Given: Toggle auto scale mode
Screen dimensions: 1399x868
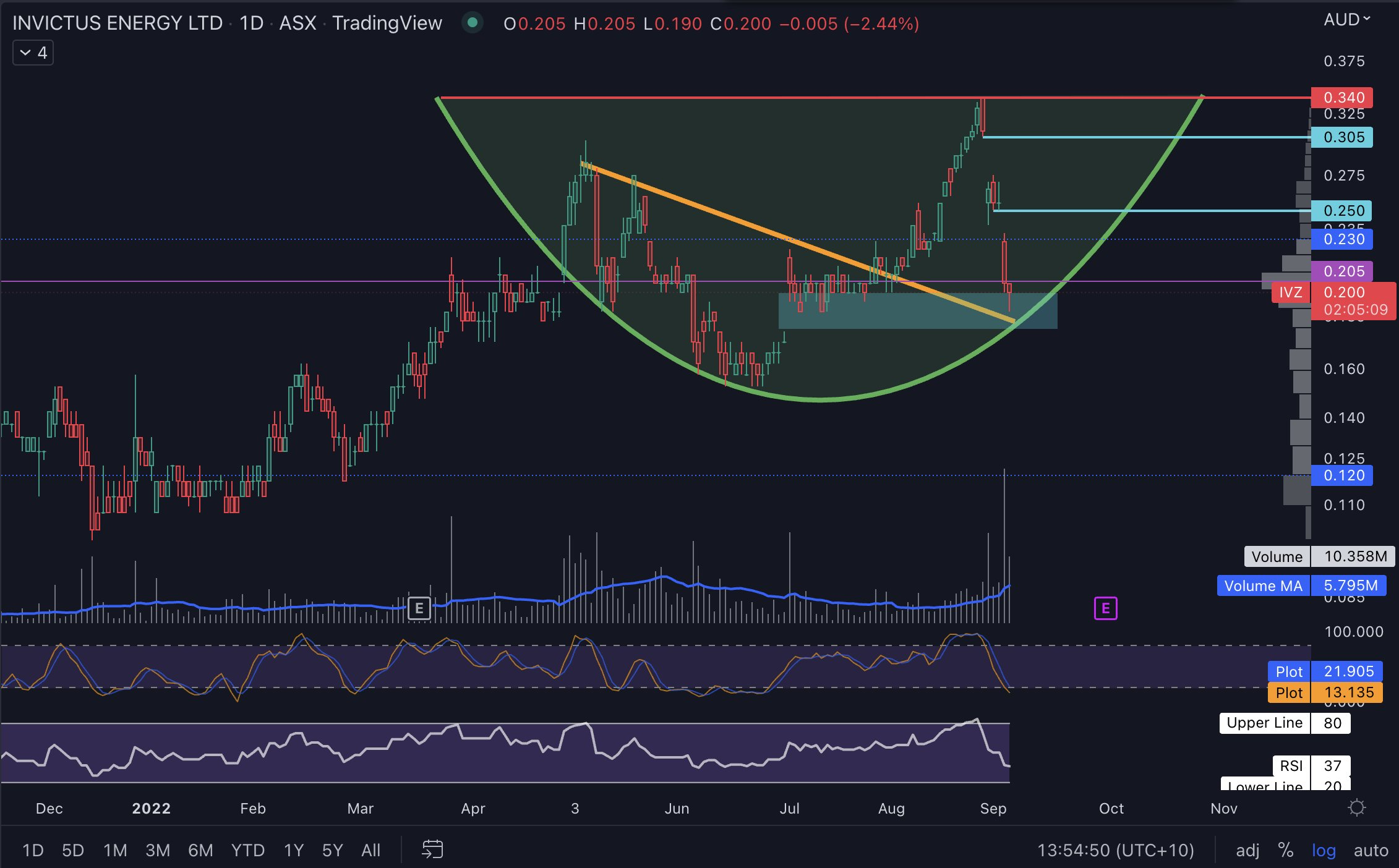Looking at the screenshot, I should pyautogui.click(x=1371, y=850).
